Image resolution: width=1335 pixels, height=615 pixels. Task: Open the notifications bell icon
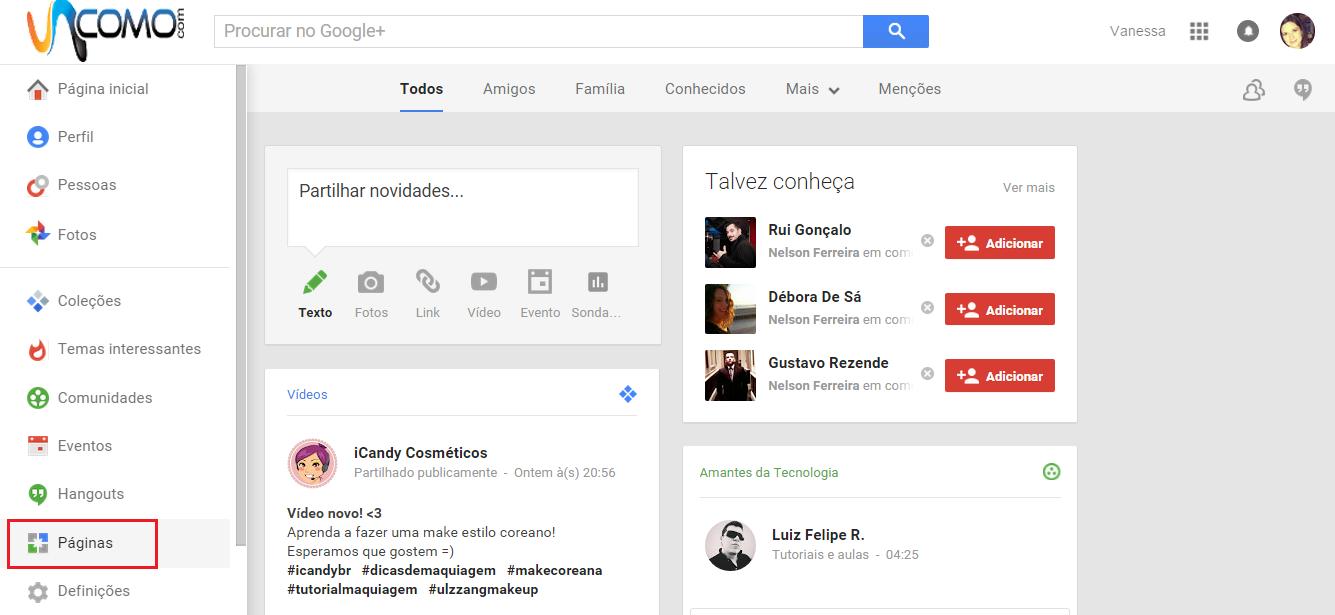(x=1247, y=31)
